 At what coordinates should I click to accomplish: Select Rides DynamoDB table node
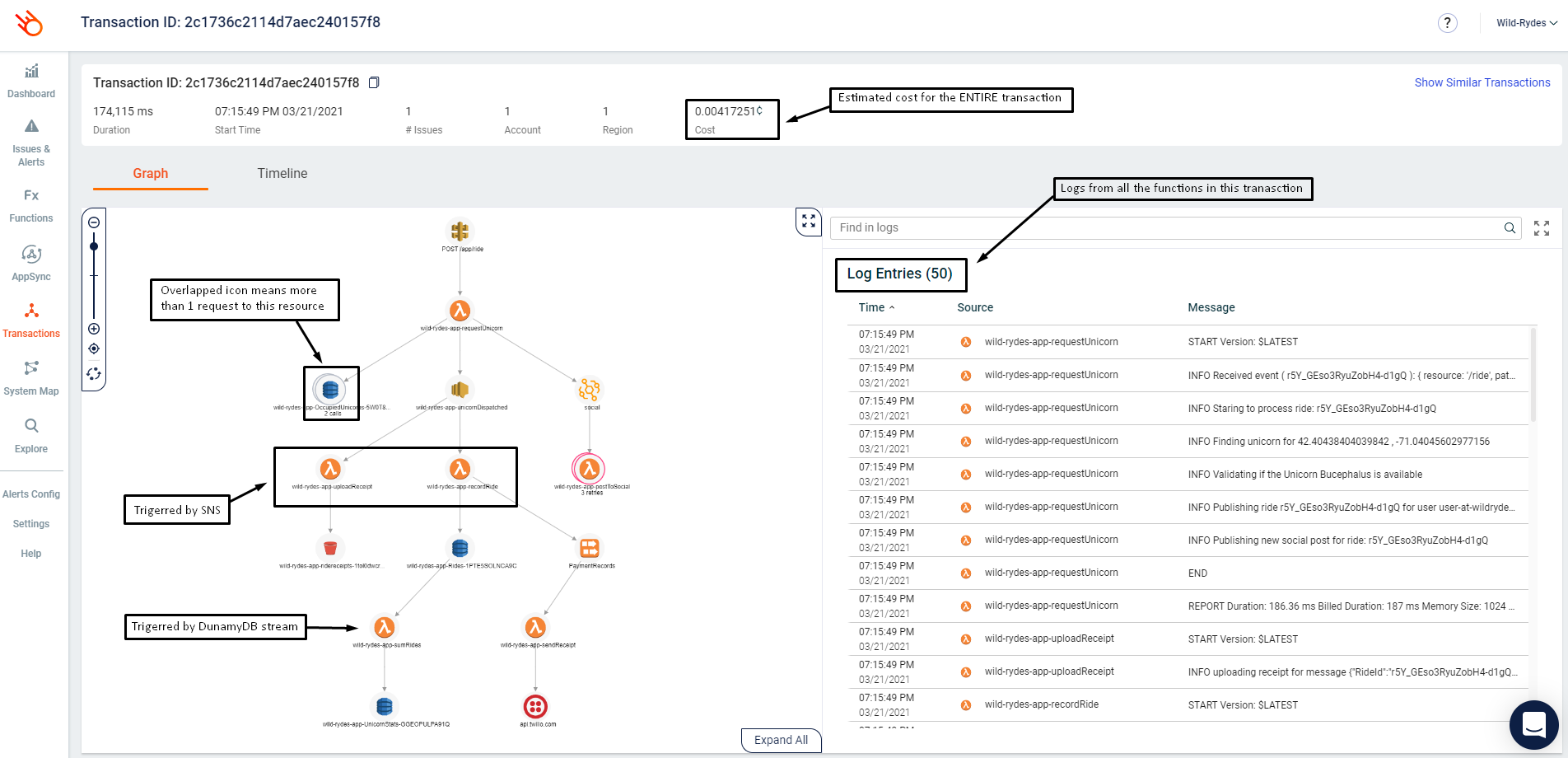pos(460,548)
